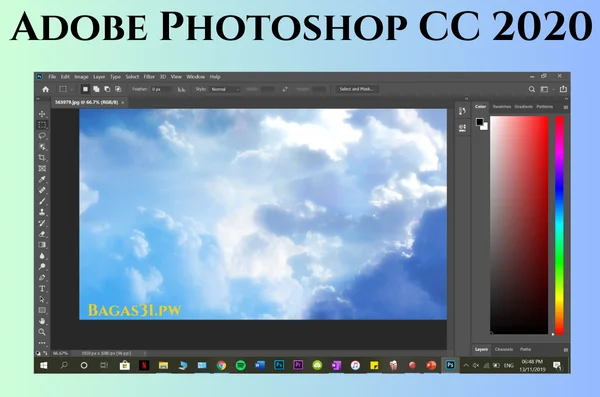The width and height of the screenshot is (600, 397).
Task: Select the Eraser tool
Action: 42,234
